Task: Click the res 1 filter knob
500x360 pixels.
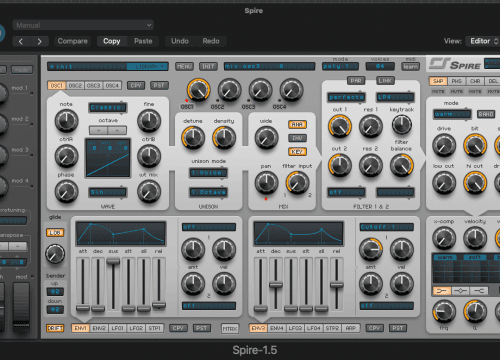Action: [x=371, y=126]
